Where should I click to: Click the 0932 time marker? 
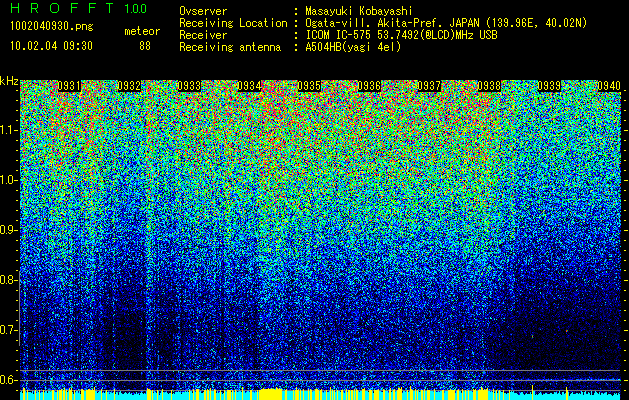pos(129,86)
